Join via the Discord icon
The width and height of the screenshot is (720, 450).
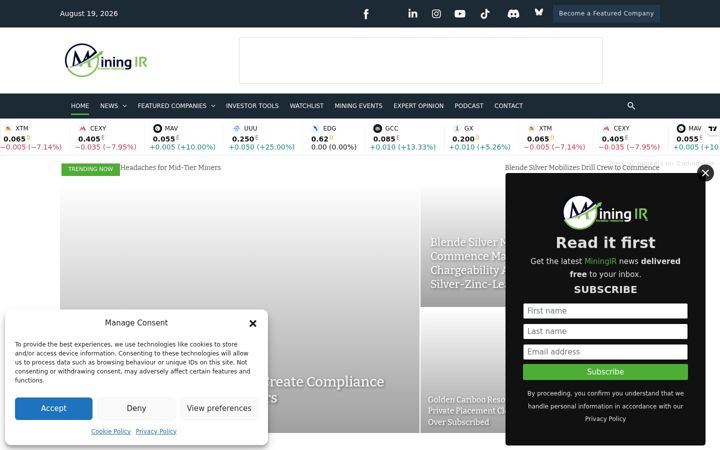pos(513,14)
